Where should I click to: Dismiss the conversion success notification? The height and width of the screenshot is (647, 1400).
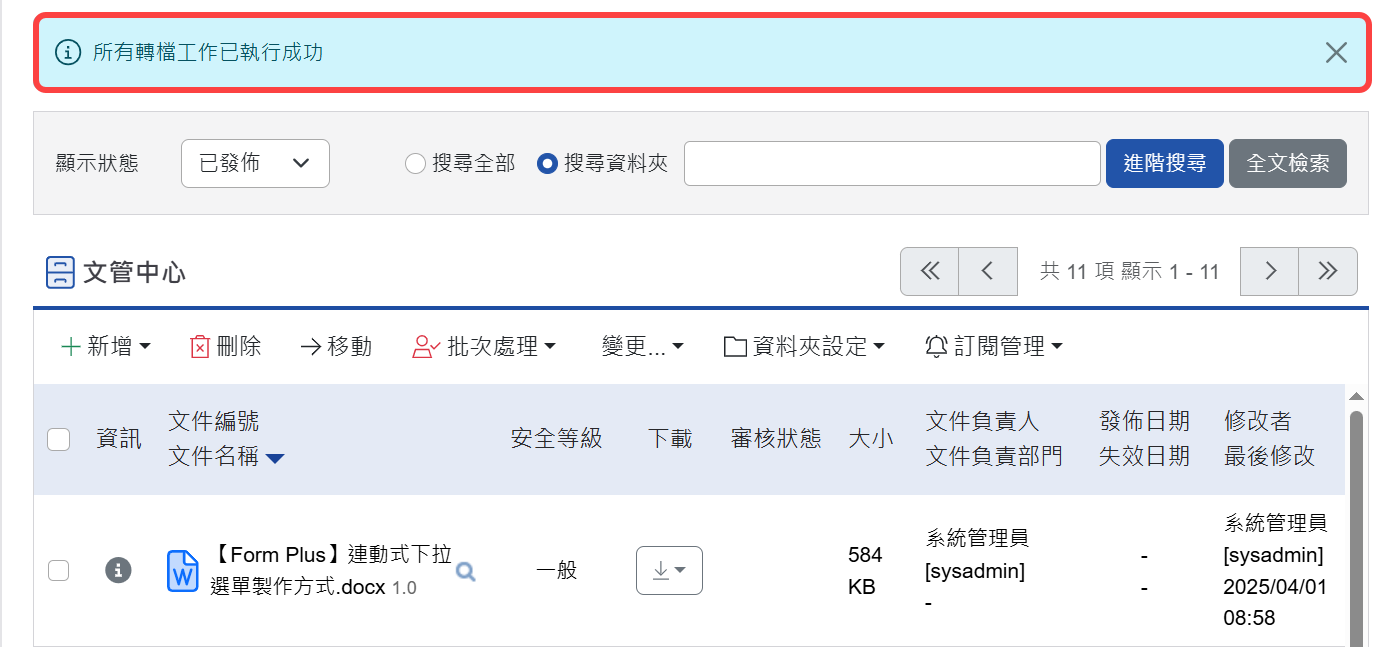1336,53
